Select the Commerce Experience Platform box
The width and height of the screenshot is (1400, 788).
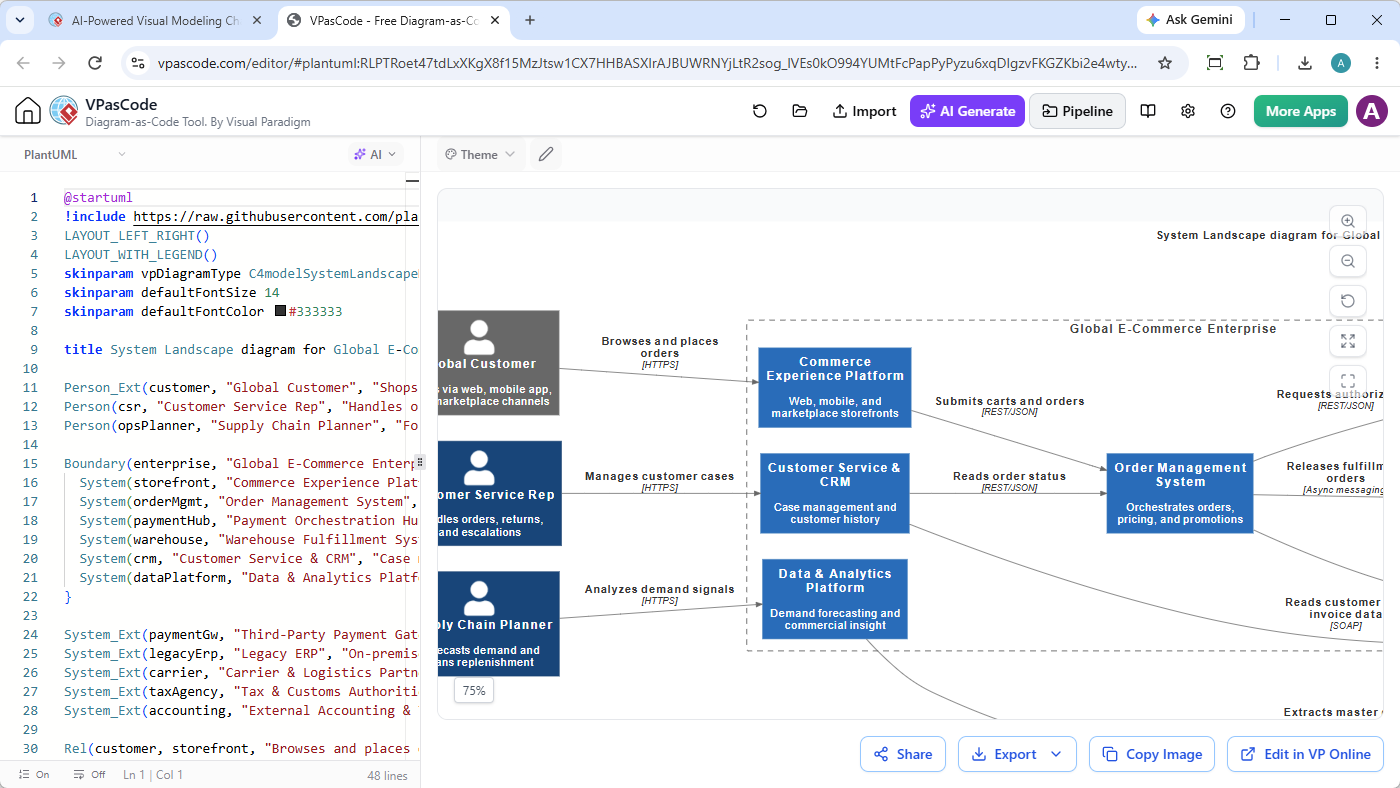tap(835, 387)
